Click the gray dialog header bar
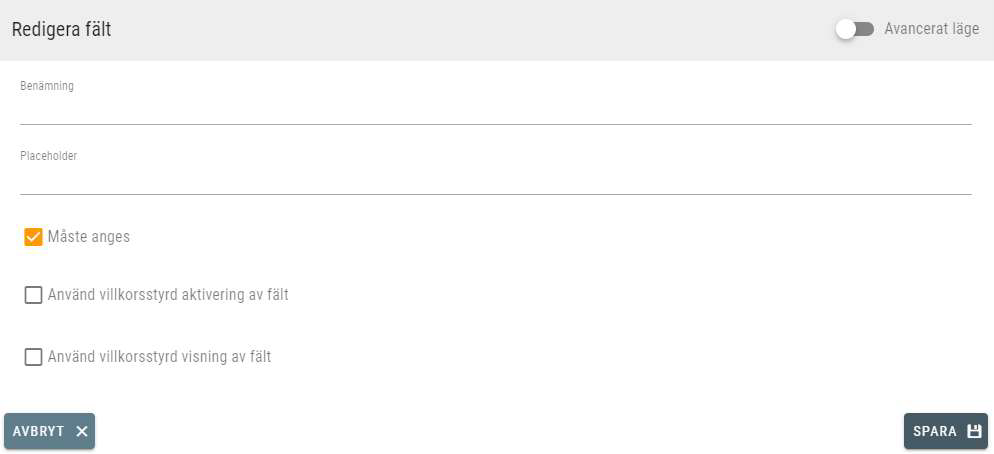994x454 pixels. point(497,30)
